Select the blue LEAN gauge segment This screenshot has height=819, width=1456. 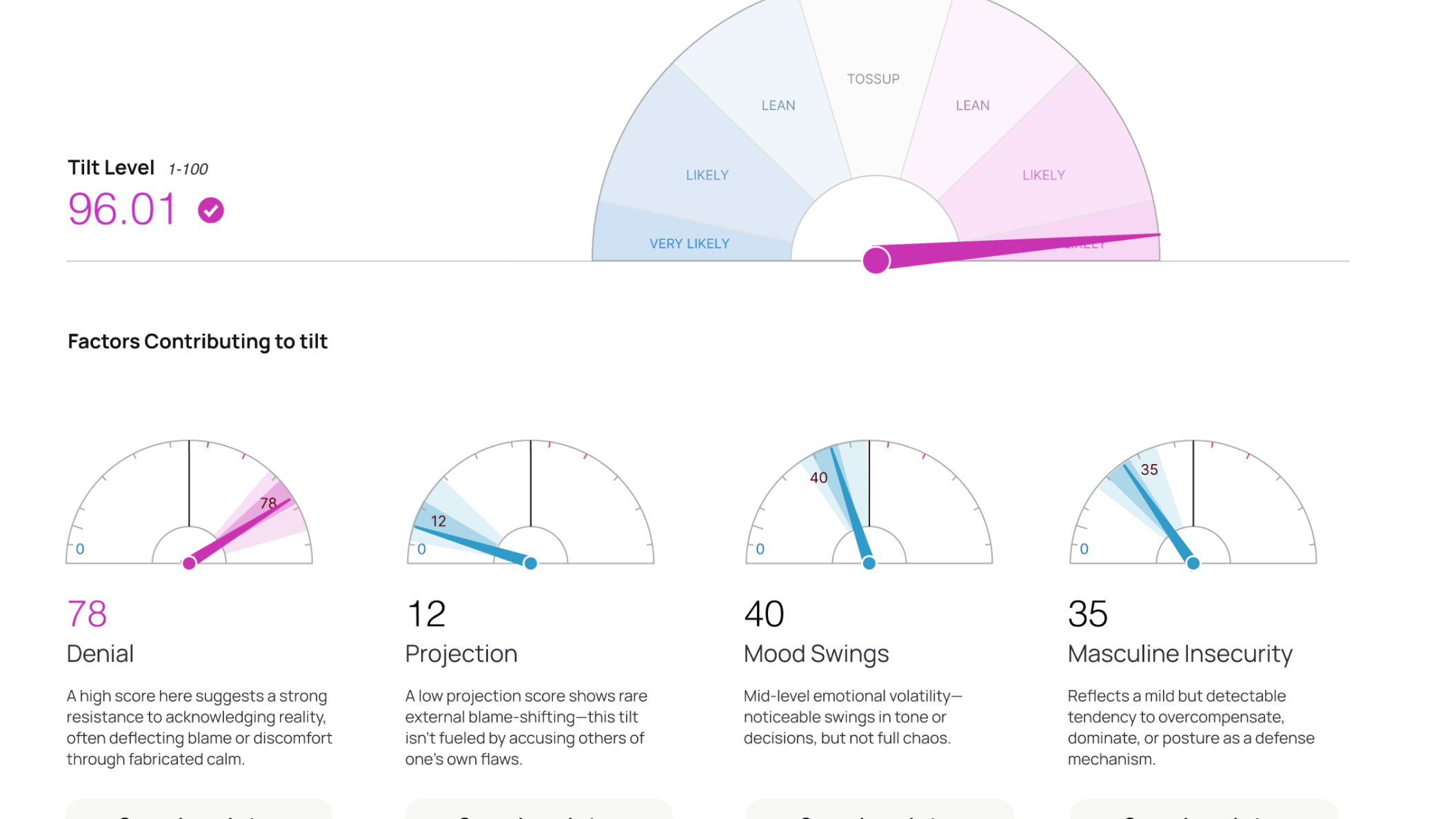pyautogui.click(x=778, y=105)
